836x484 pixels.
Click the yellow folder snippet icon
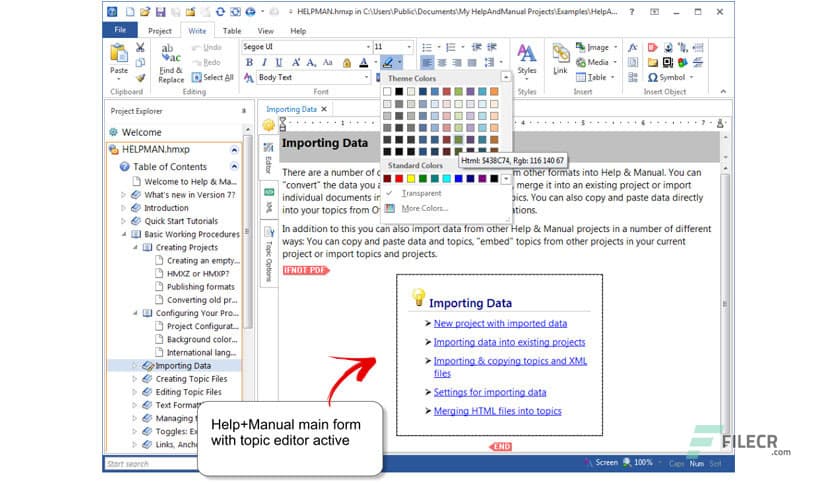pos(653,62)
